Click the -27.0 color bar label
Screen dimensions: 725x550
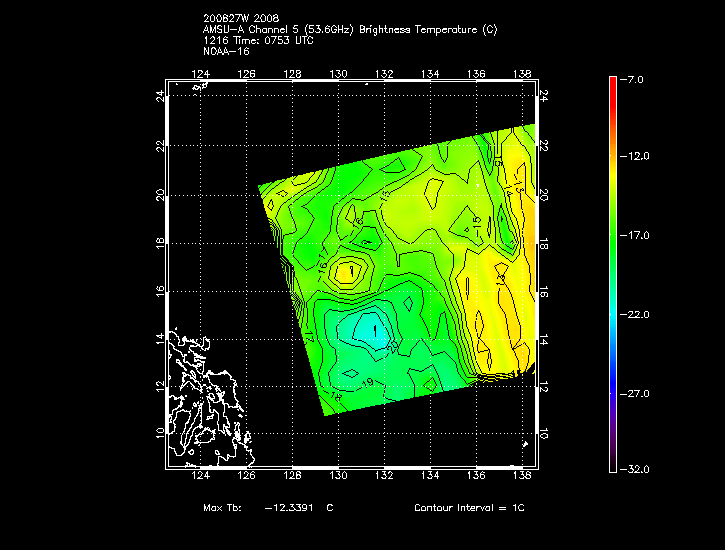coord(637,393)
